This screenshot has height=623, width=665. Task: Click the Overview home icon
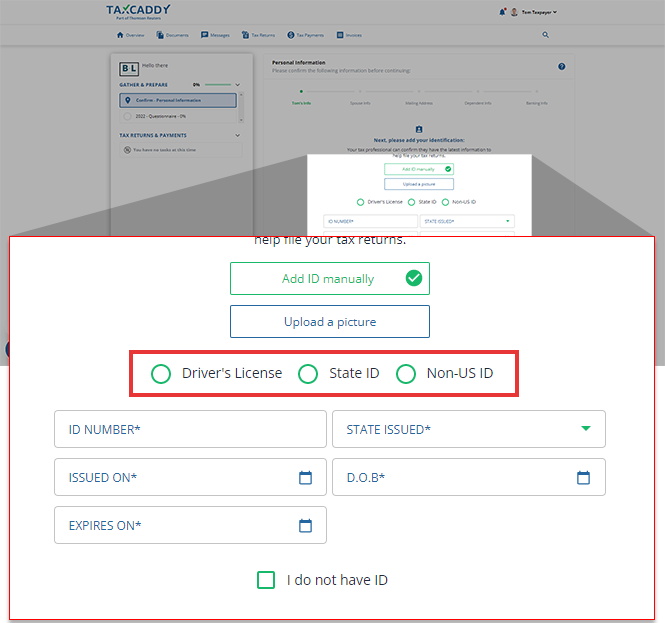coord(120,35)
